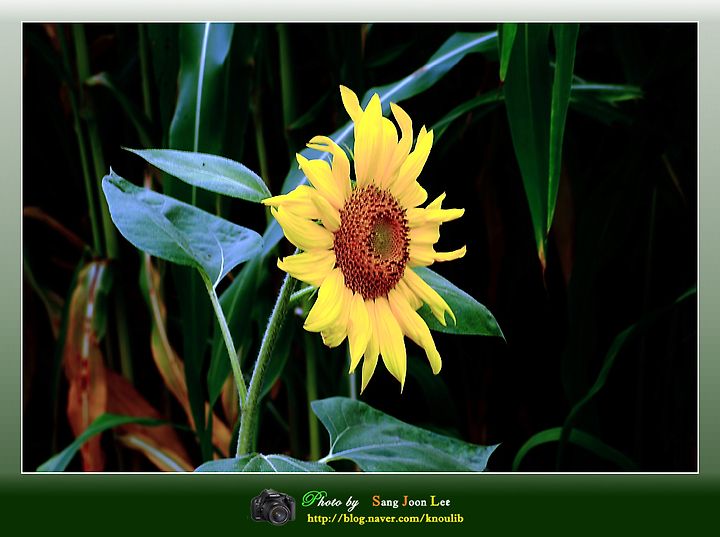Click the camera icon beside the credit
The image size is (720, 537).
(273, 507)
